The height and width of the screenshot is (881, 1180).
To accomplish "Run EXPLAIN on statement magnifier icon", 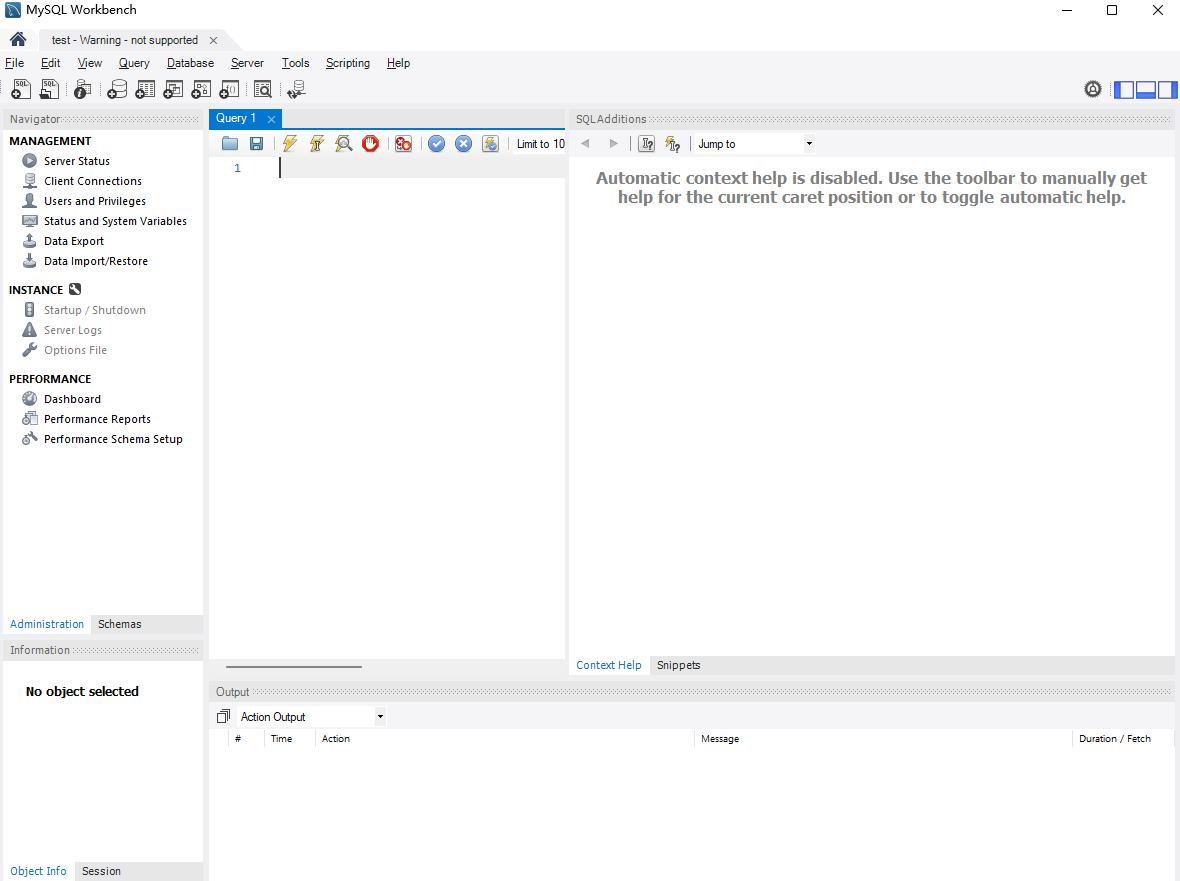I will (344, 144).
